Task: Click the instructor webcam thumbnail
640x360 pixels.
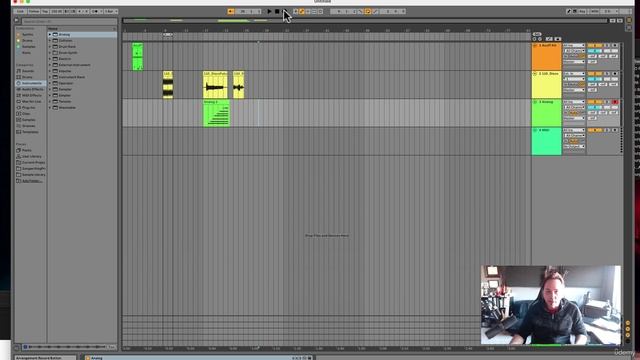Action: click(x=551, y=305)
